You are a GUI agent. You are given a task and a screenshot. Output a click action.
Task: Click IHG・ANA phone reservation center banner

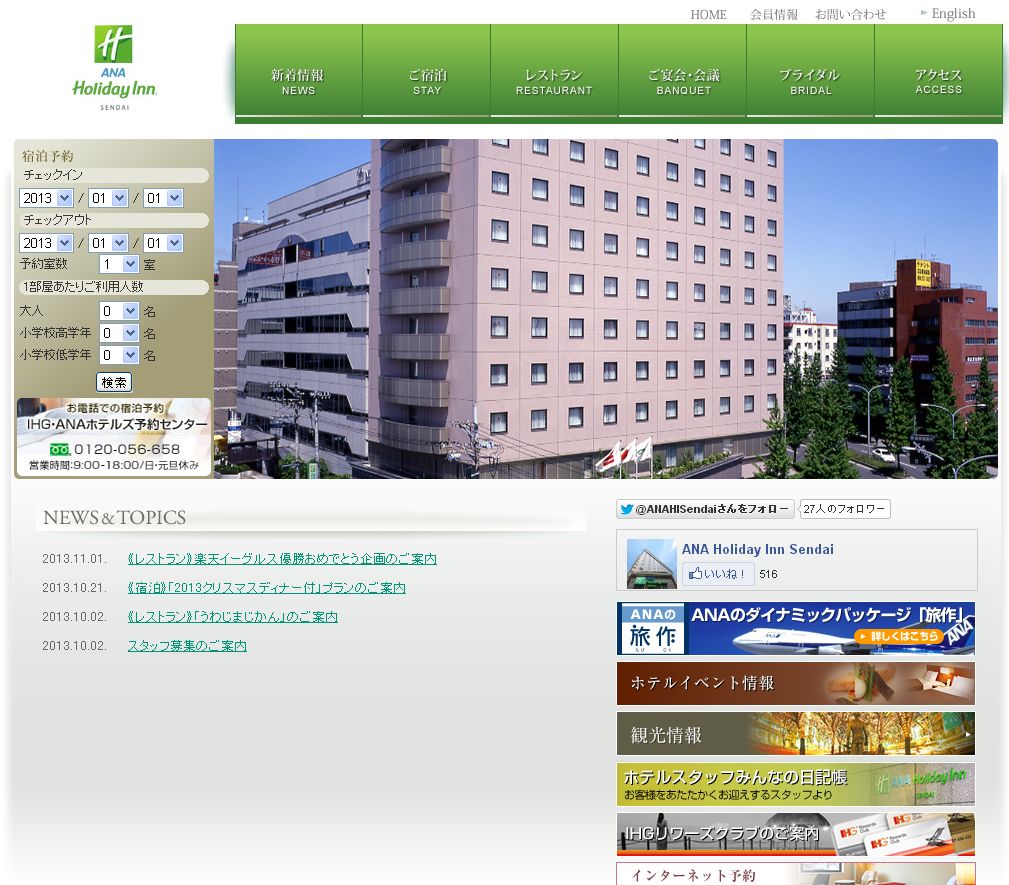[x=114, y=437]
